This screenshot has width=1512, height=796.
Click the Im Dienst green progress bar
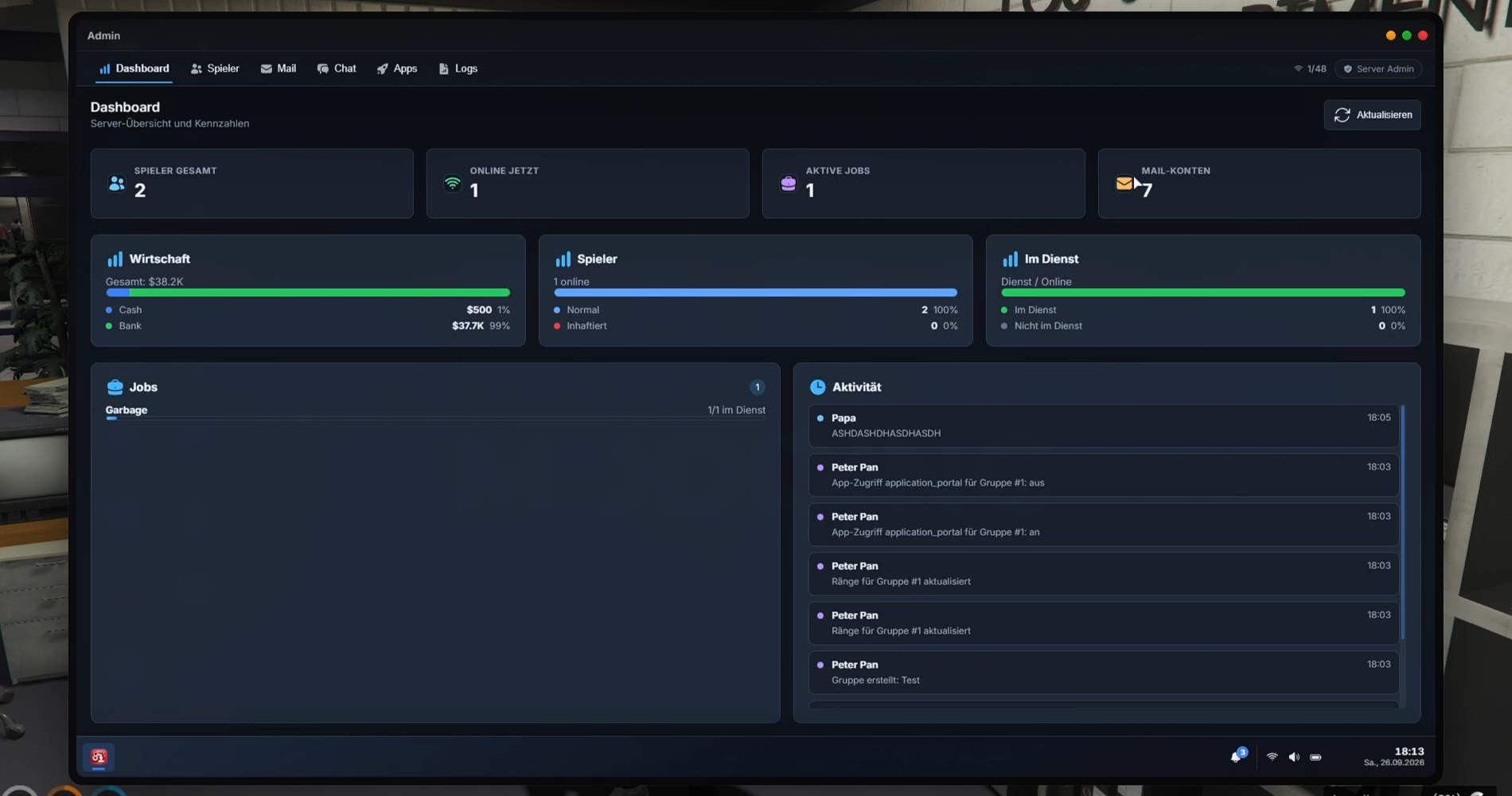(x=1203, y=293)
